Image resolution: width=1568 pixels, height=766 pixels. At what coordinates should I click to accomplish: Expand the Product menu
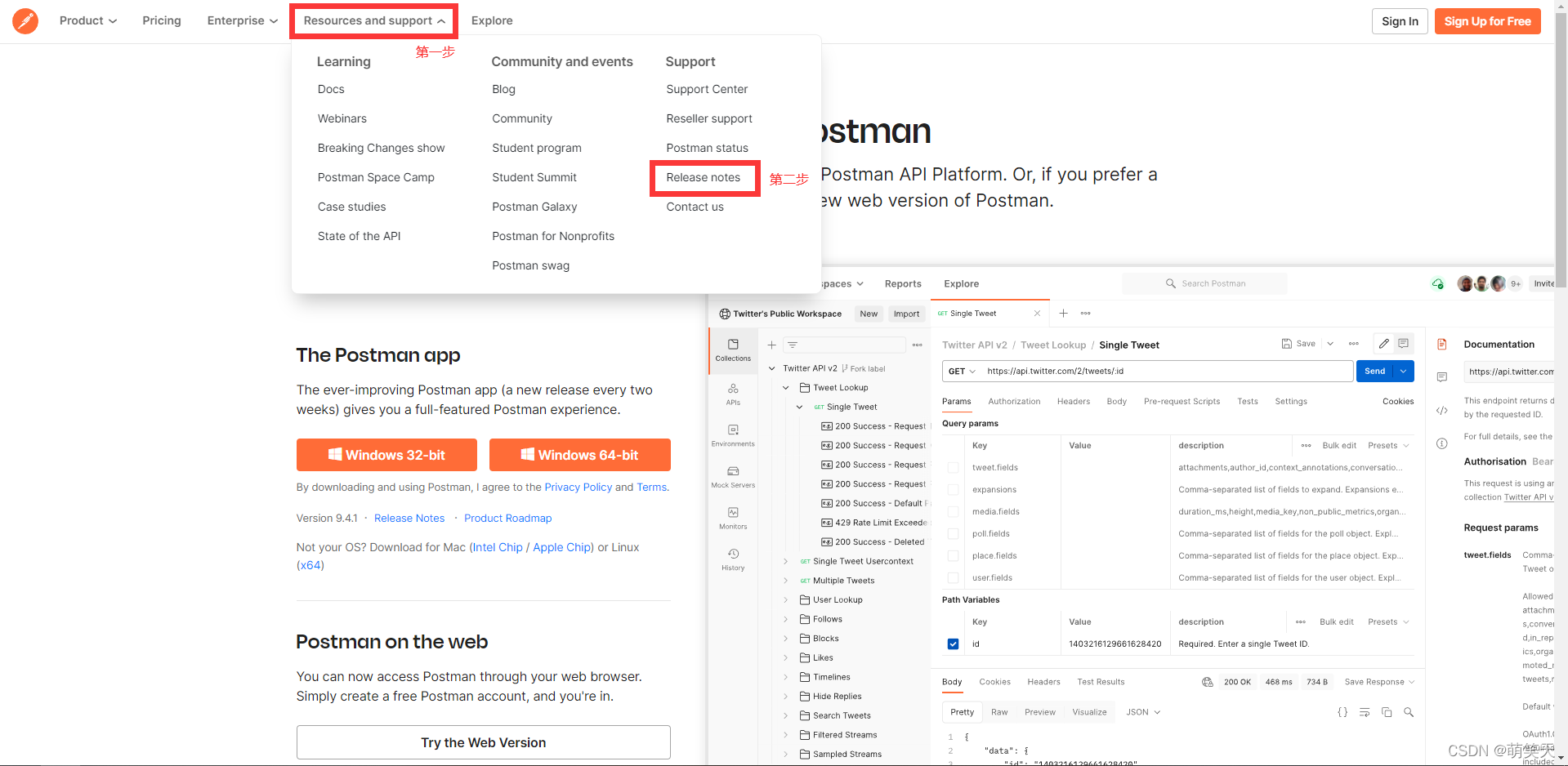(87, 20)
